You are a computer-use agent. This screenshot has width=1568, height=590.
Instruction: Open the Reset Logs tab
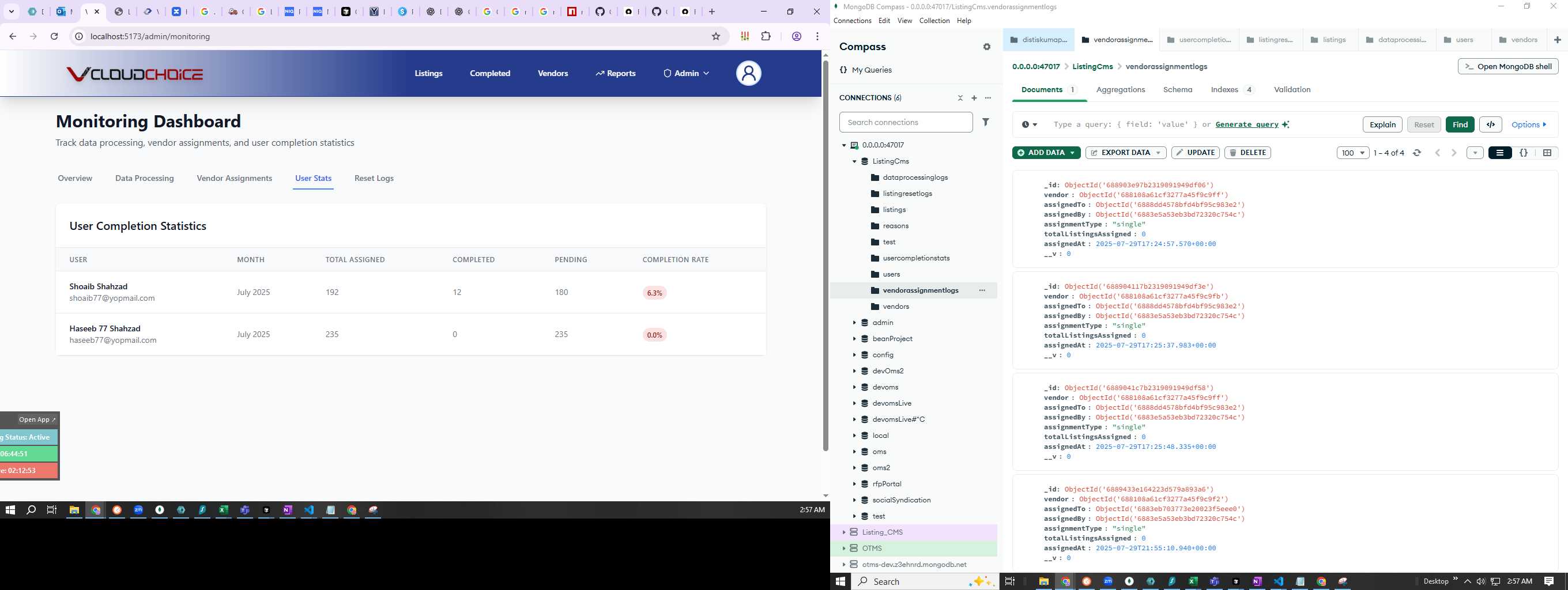click(374, 178)
